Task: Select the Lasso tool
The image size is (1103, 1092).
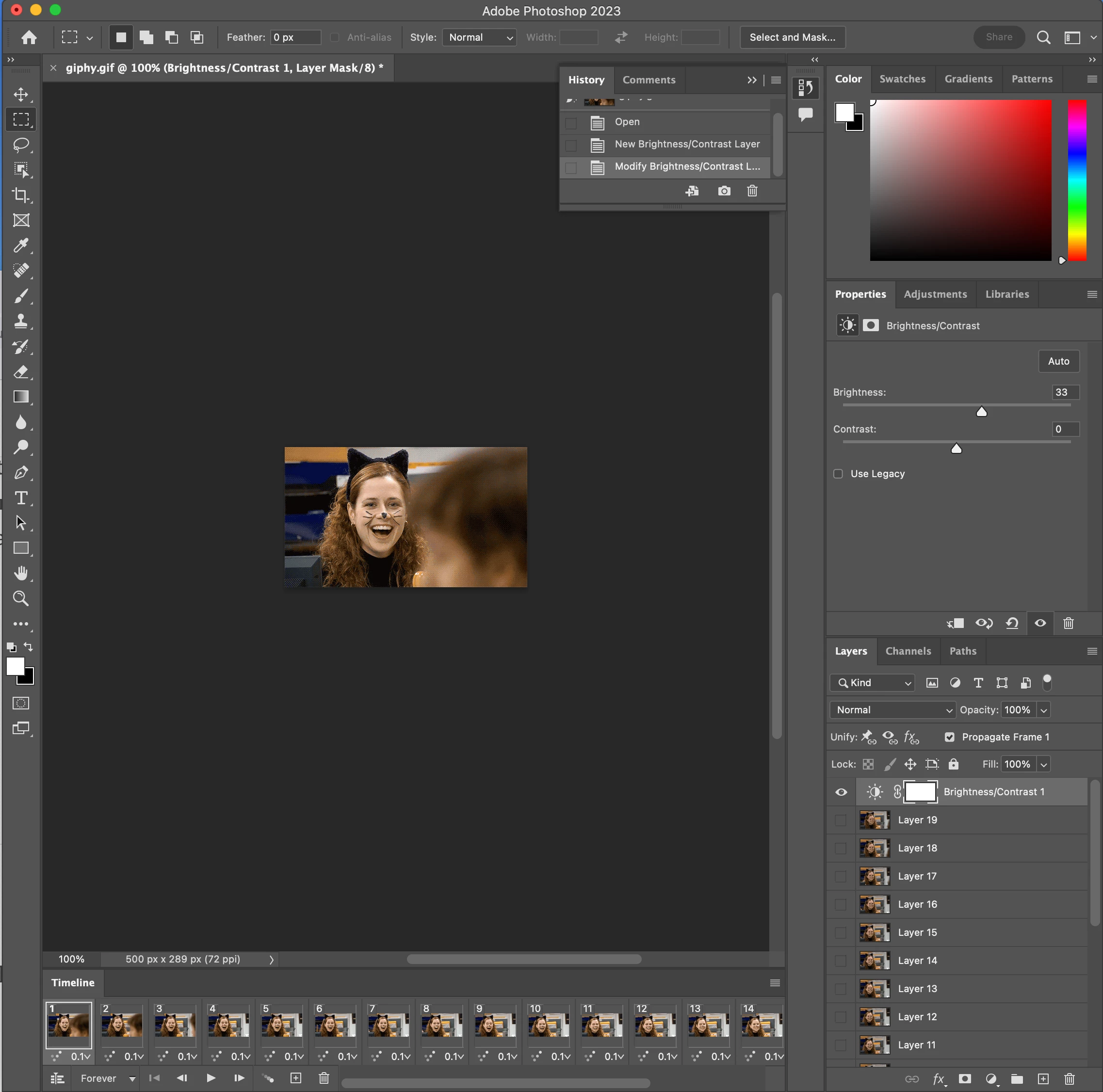Action: (21, 145)
